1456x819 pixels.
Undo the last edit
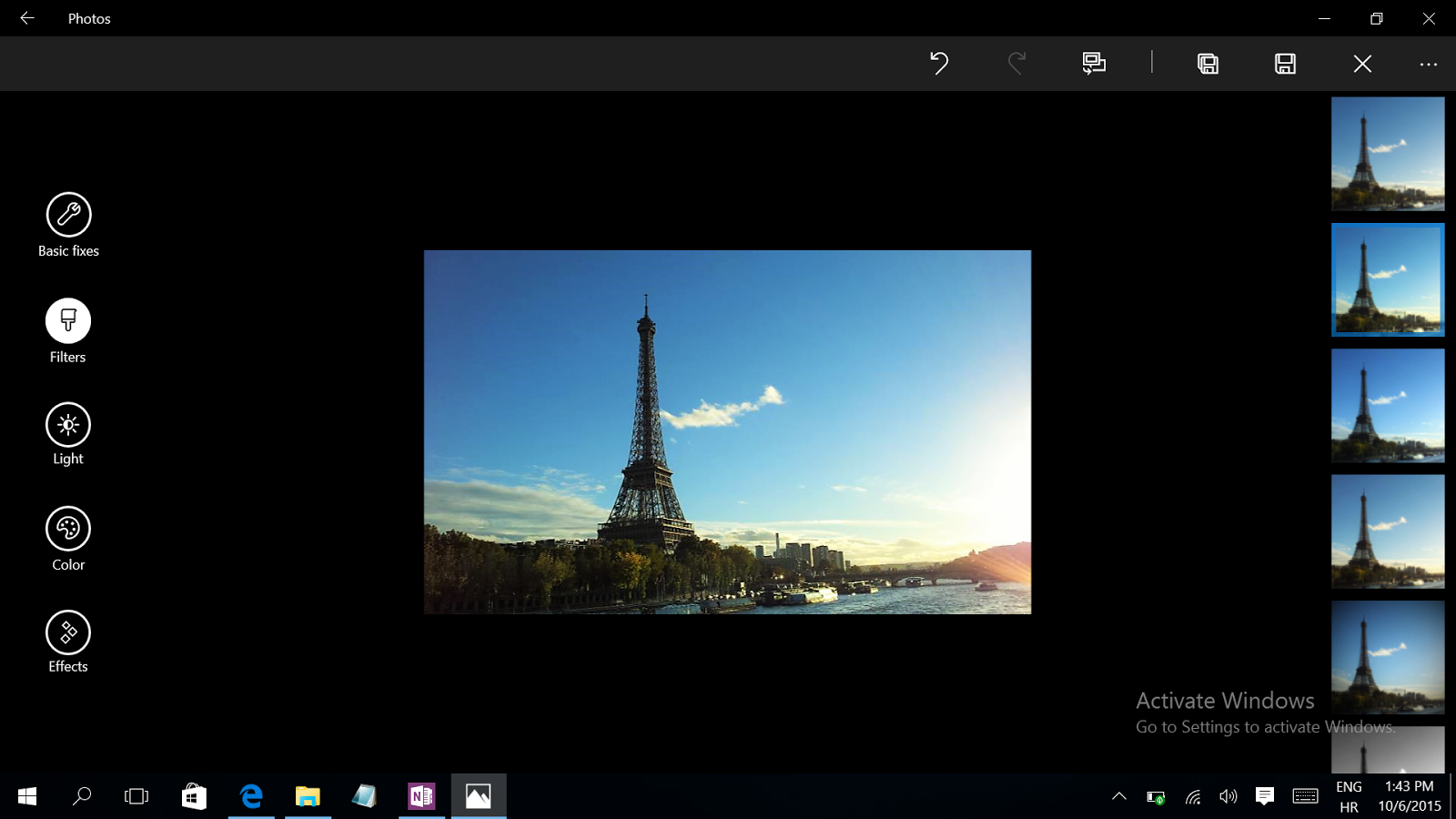[939, 63]
